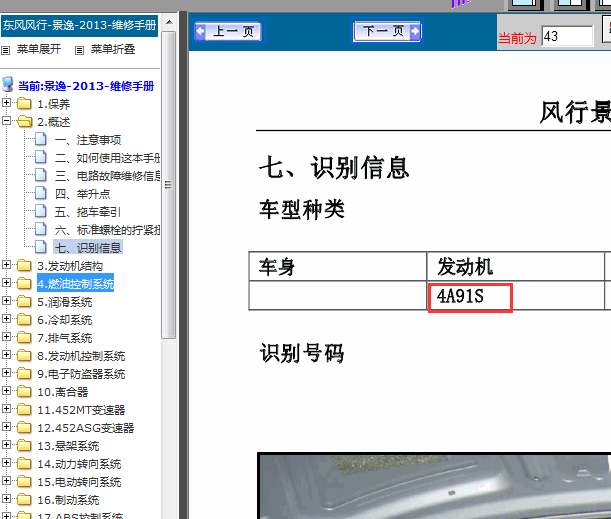Image resolution: width=611 pixels, height=519 pixels.
Task: Click the folder icon of 15.电动转向系统
Action: [24, 482]
